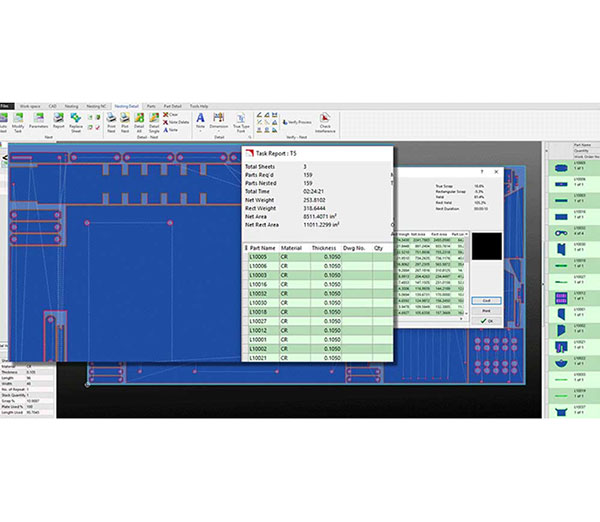Screen dimensions: 600x522
Task: Close the back dialog with its X button
Action: click(496, 172)
